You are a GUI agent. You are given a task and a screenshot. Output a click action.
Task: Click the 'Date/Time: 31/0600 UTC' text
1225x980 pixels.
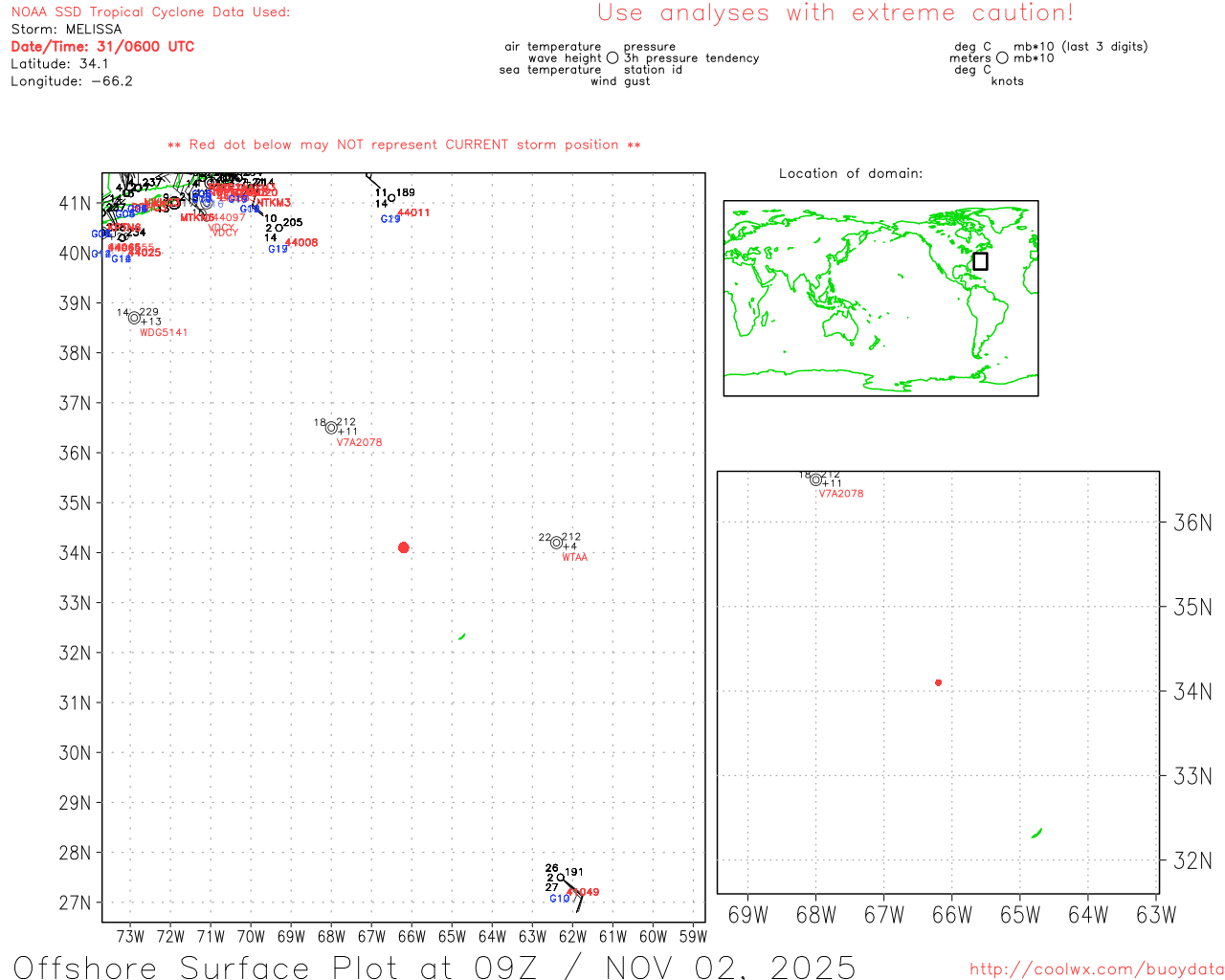[x=102, y=46]
